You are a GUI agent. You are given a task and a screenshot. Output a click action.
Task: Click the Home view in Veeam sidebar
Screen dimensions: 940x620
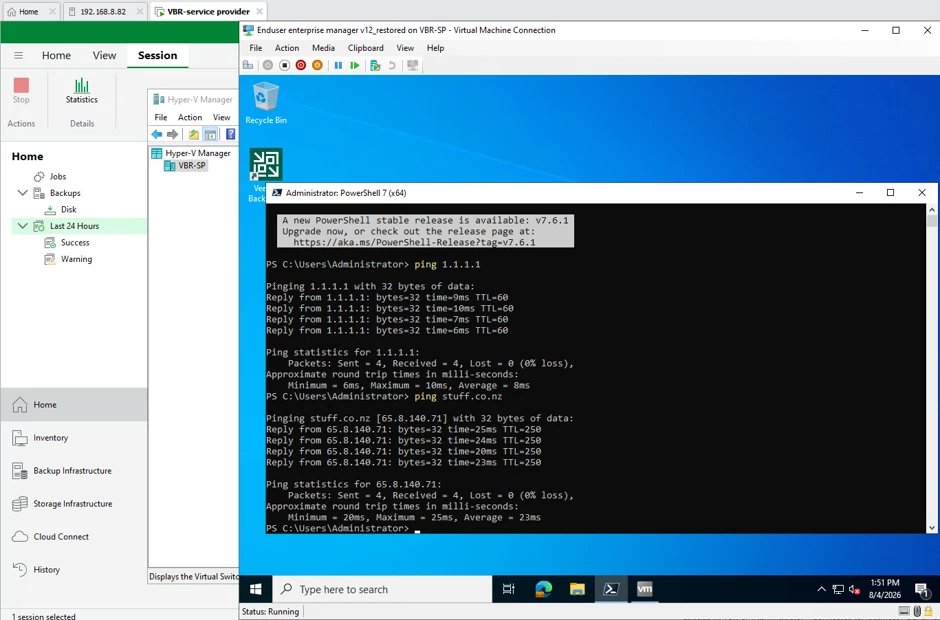click(x=73, y=405)
